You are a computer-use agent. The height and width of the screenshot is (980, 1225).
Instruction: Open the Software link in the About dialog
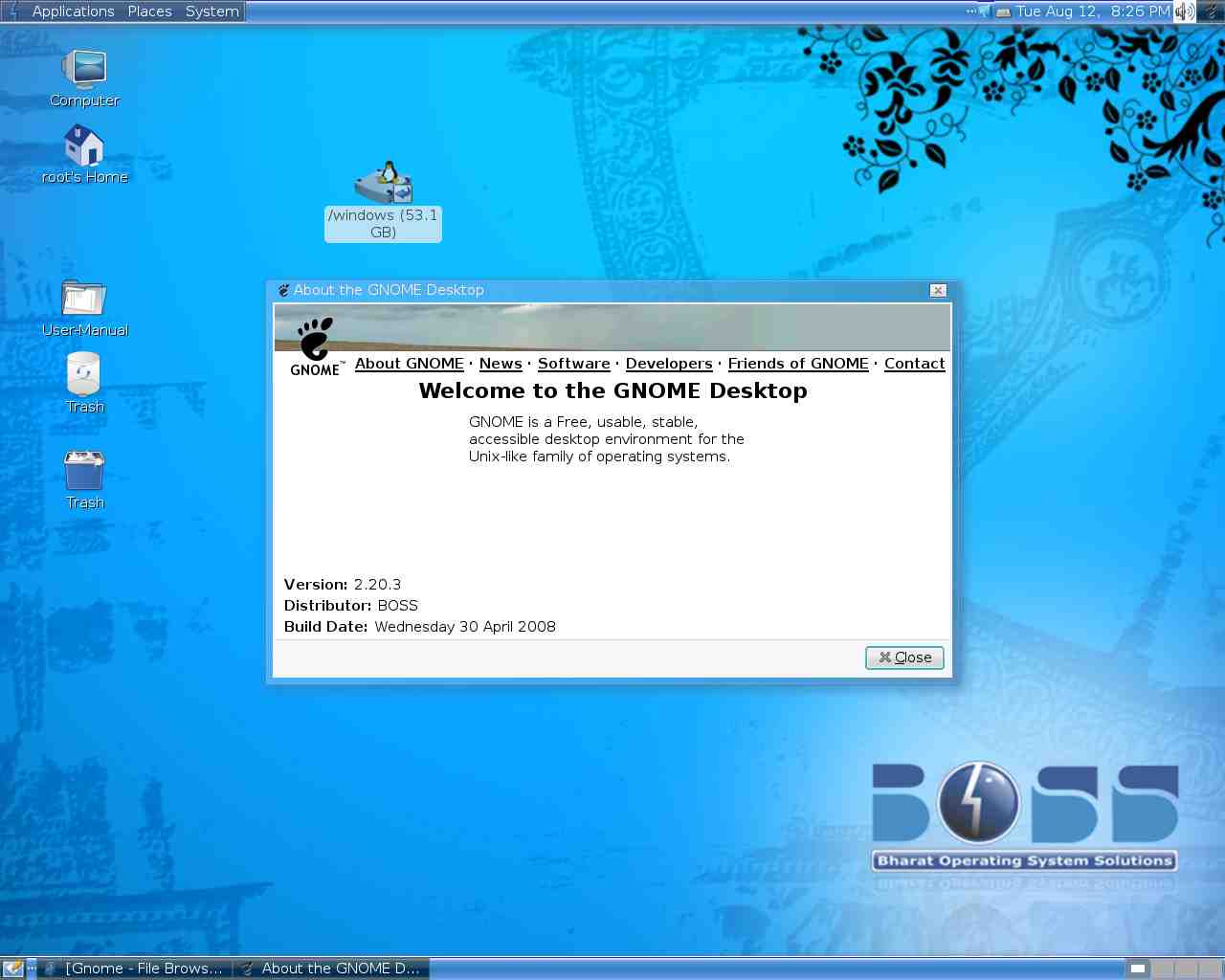click(573, 364)
